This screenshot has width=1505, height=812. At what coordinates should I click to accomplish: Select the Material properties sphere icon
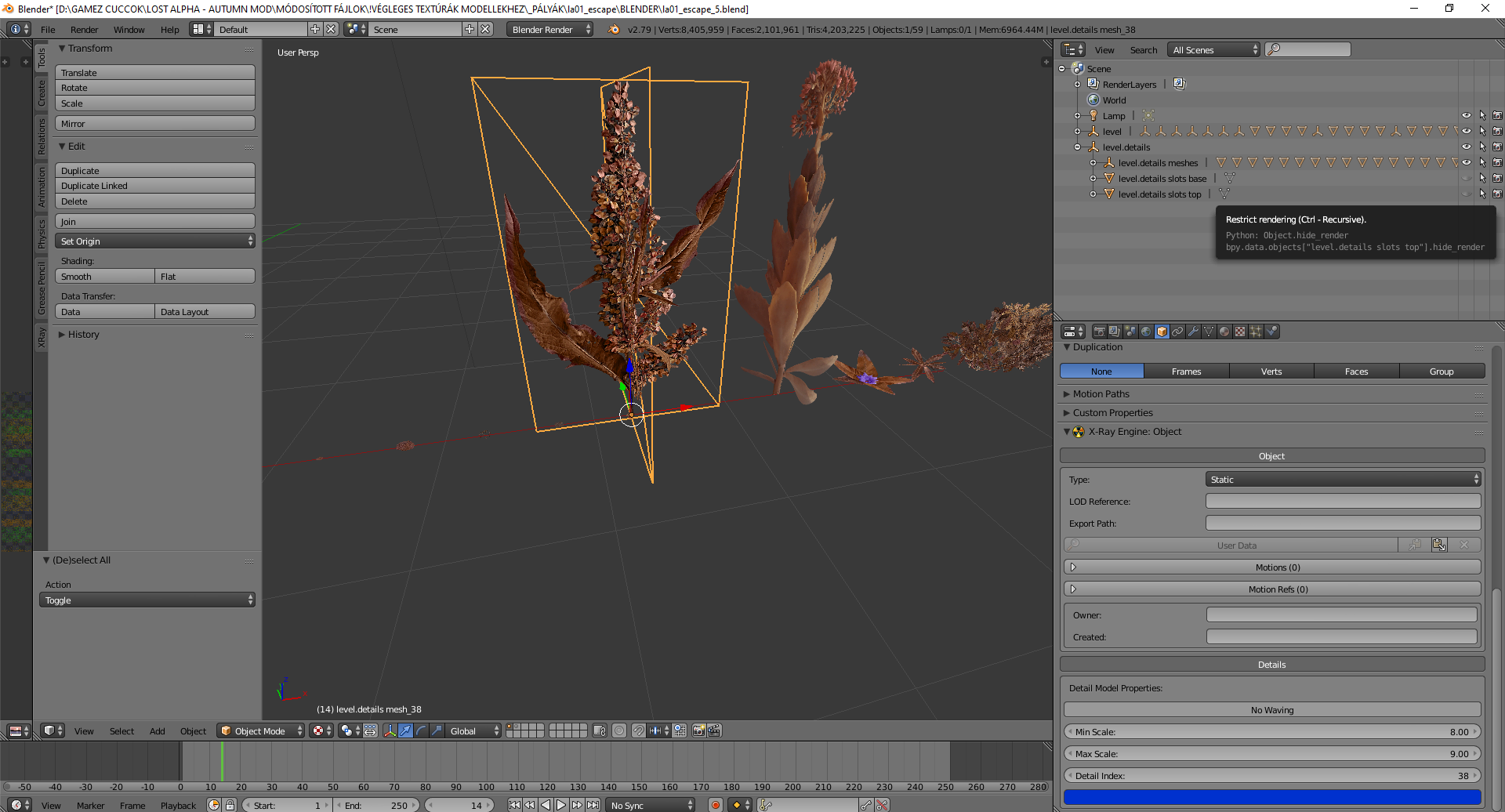(1224, 331)
